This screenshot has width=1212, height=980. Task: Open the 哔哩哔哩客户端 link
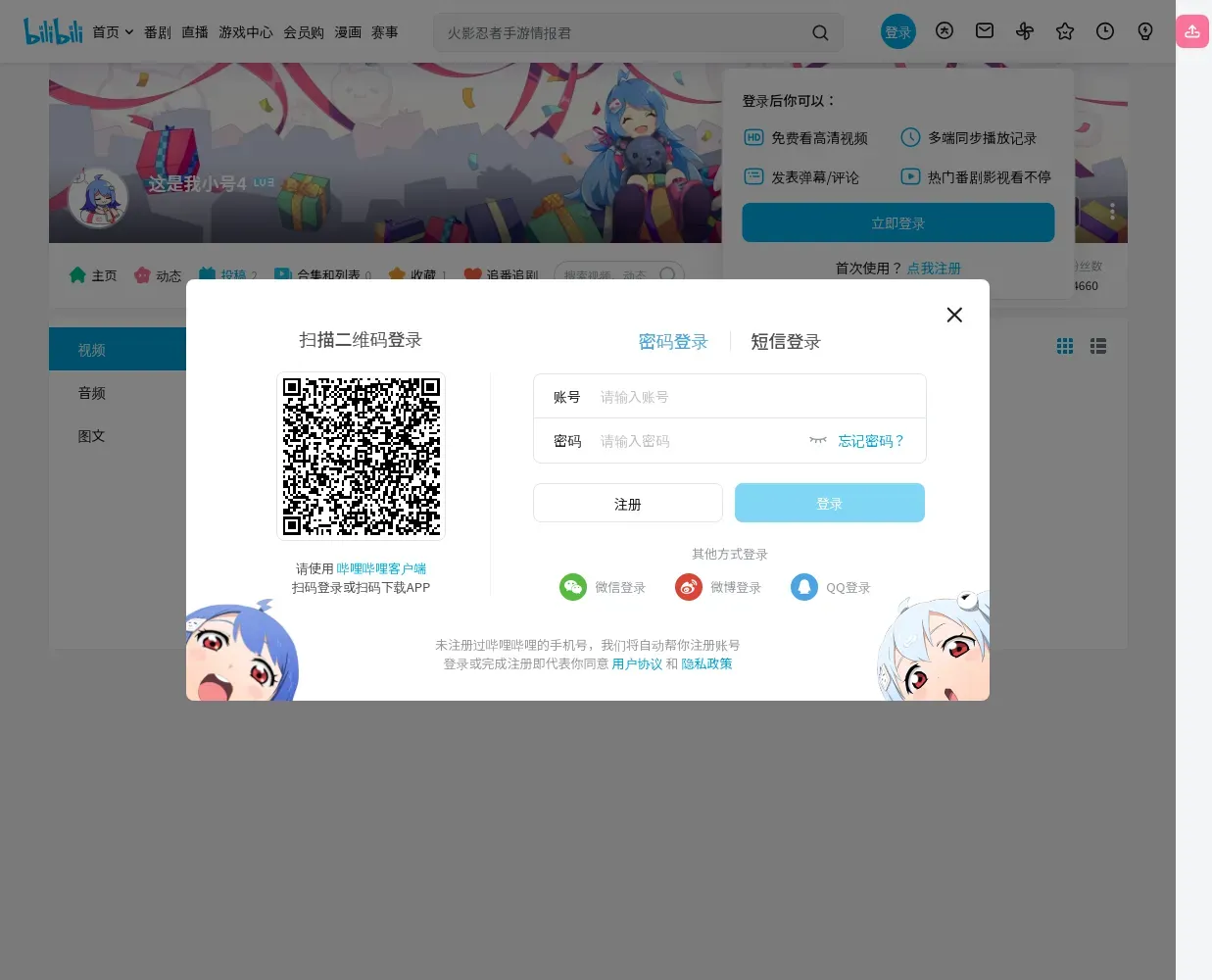381,568
